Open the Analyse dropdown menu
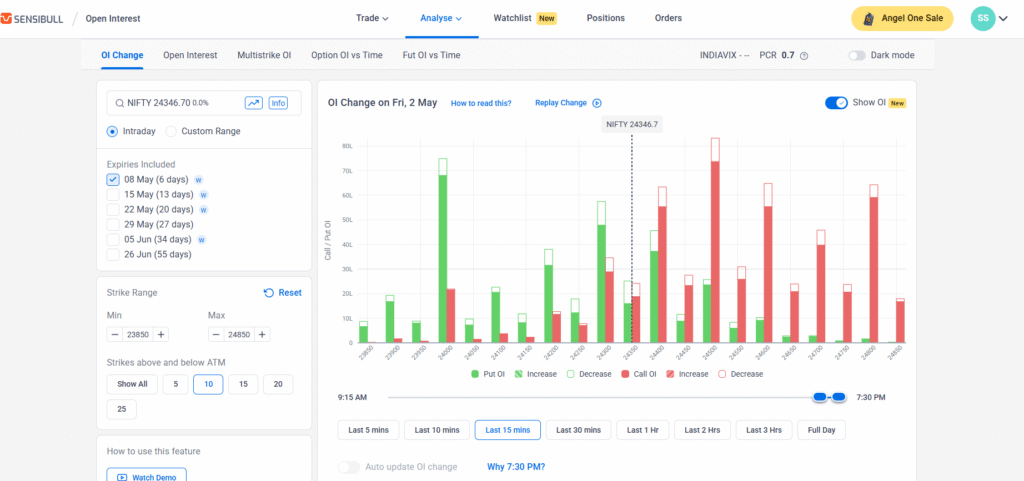1024x481 pixels. click(441, 18)
